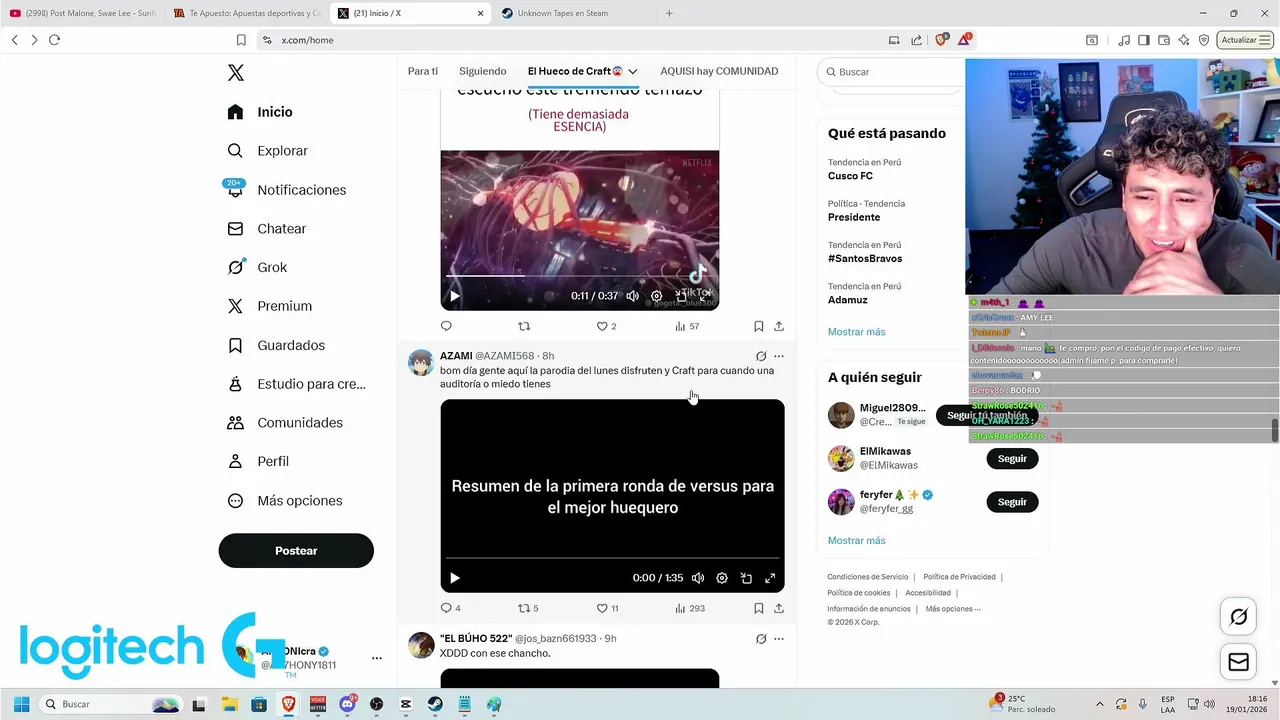
Task: Repost AZAMI post with 5 reposts
Action: pyautogui.click(x=528, y=608)
